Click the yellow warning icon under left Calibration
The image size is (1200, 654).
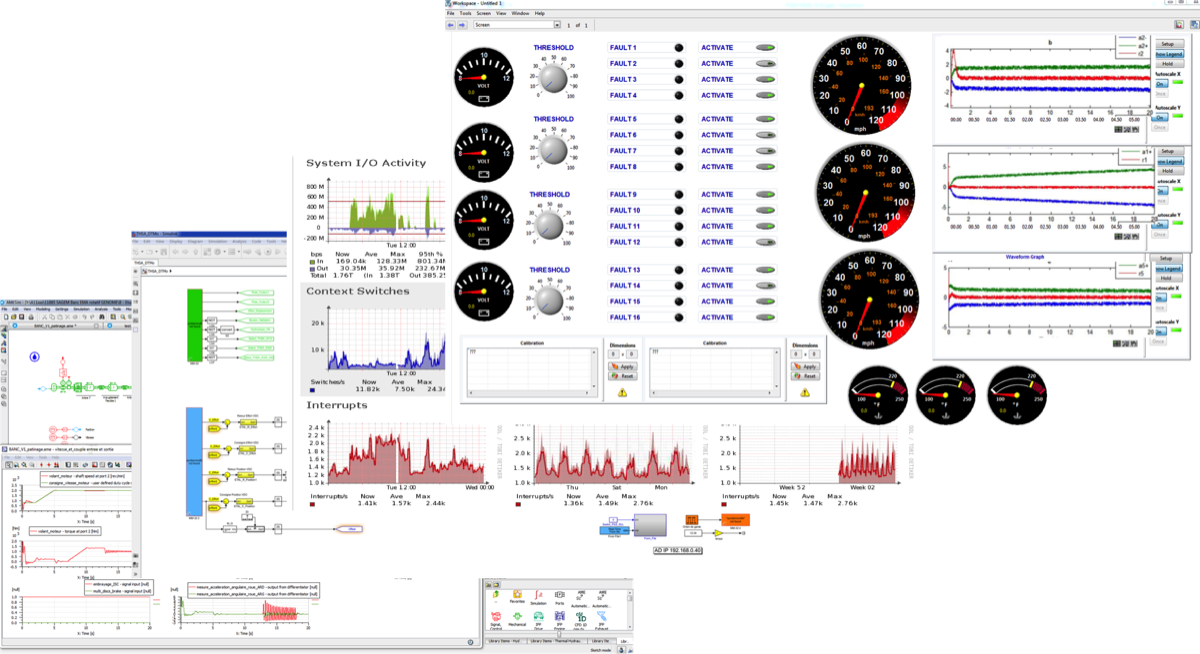[x=622, y=393]
